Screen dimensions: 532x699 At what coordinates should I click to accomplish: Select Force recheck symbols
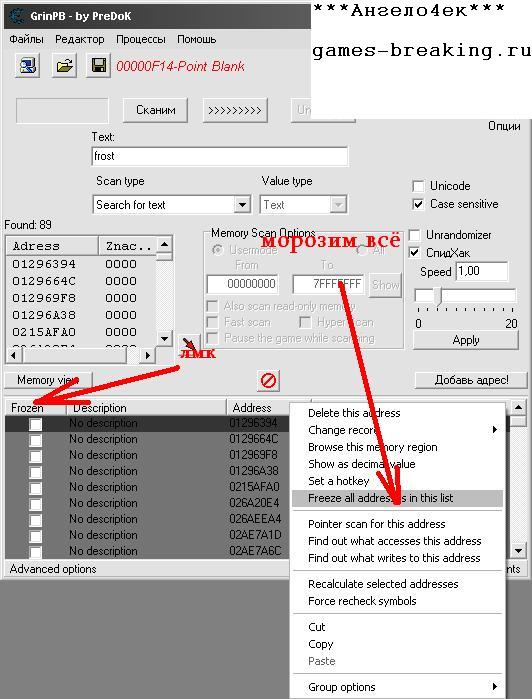pos(397,601)
